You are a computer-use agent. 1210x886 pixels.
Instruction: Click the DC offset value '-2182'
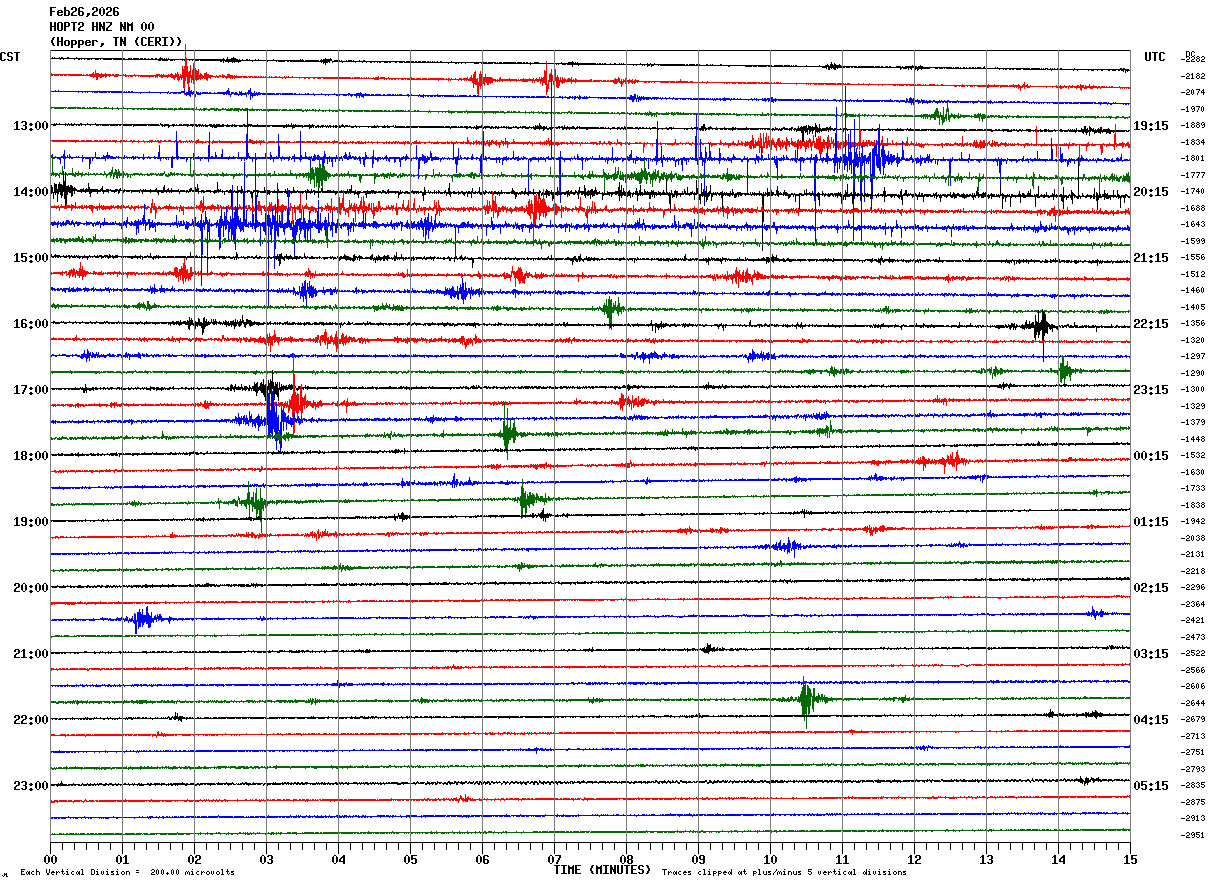[1194, 76]
